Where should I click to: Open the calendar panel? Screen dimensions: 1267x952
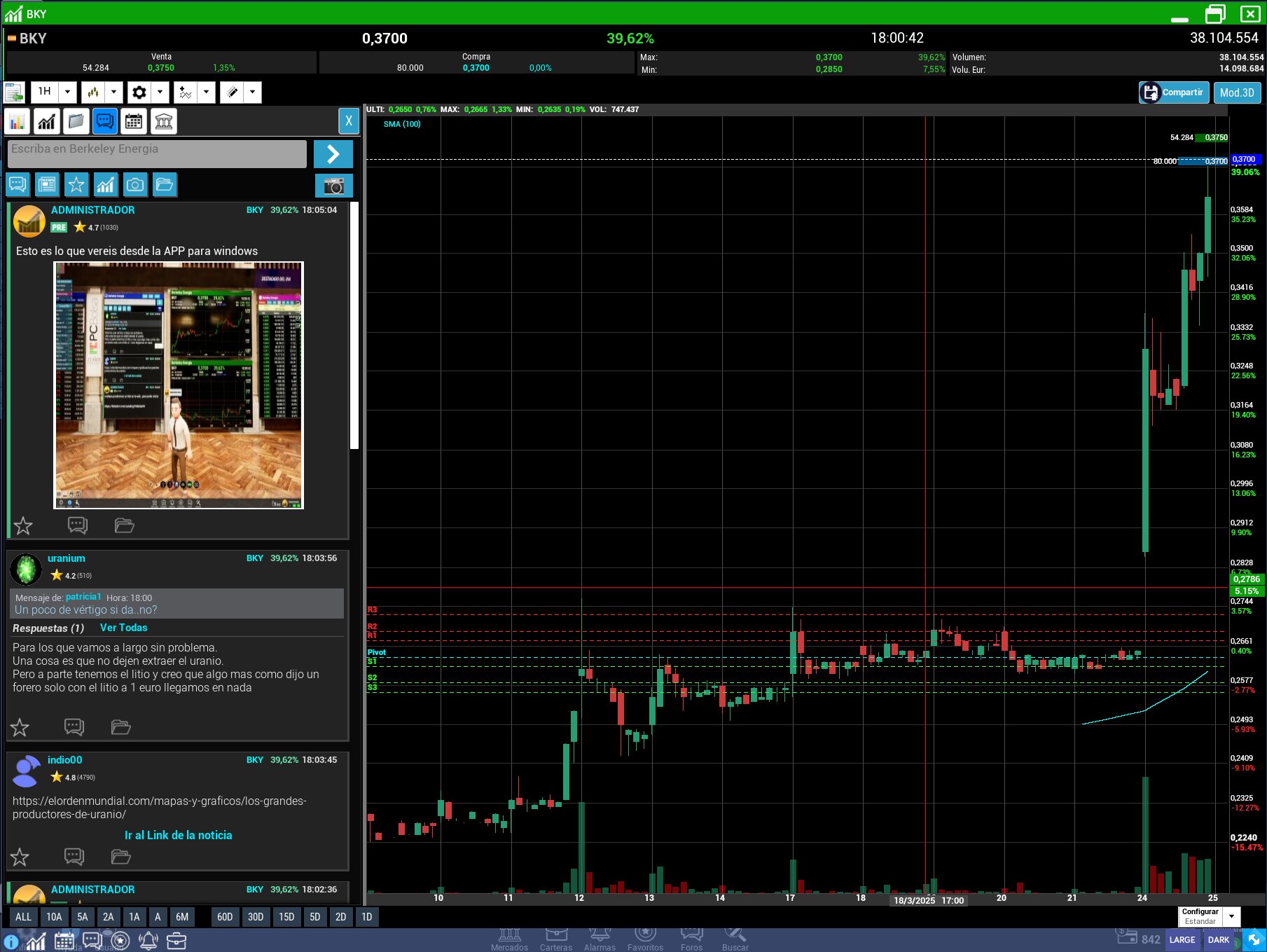point(134,122)
